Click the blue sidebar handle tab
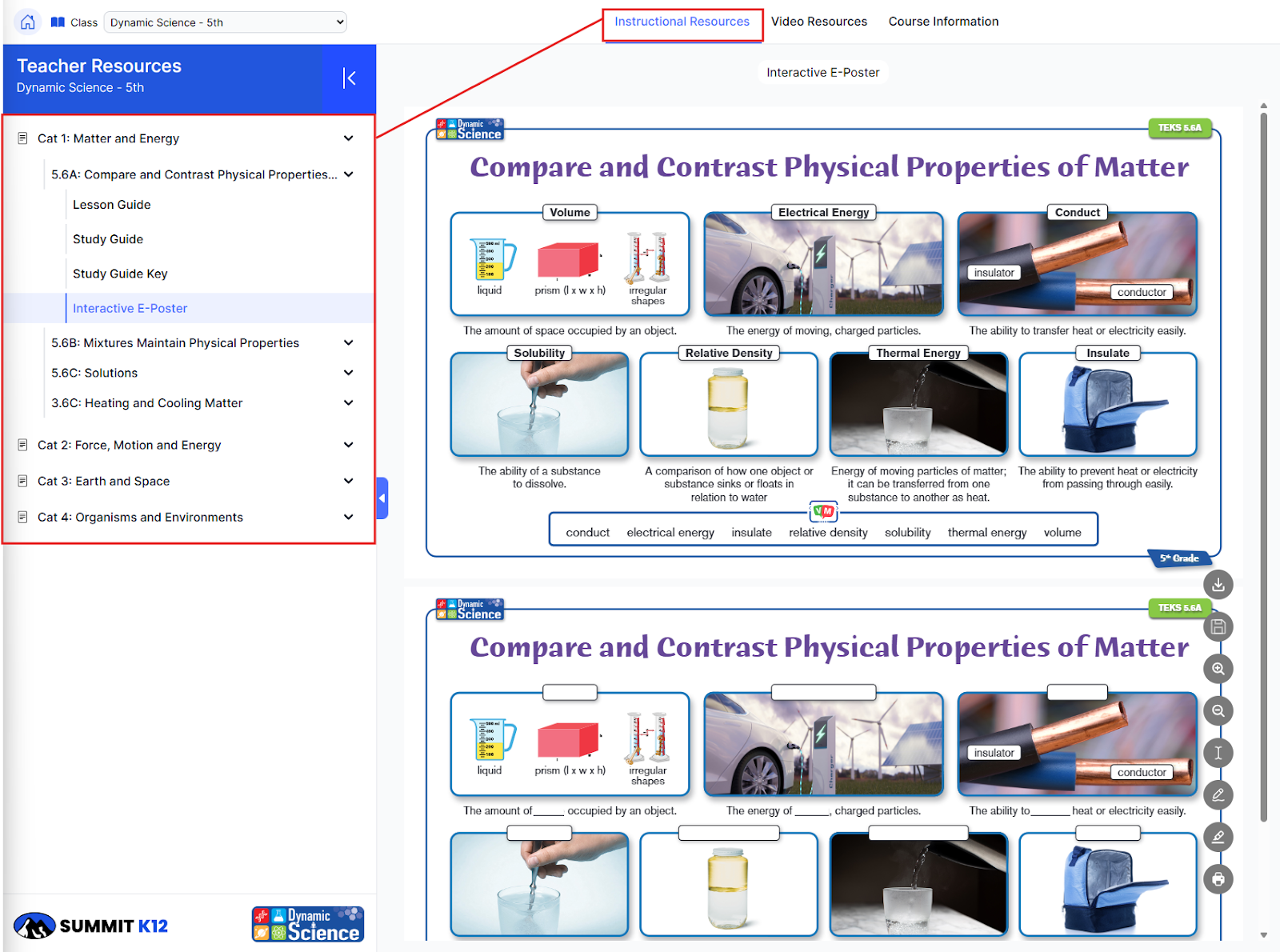The height and width of the screenshot is (952, 1280). tap(382, 498)
